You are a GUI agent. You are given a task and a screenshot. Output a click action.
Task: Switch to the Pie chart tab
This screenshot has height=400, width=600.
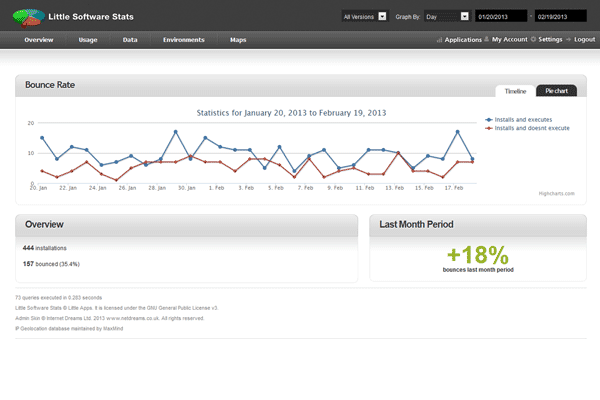557,90
